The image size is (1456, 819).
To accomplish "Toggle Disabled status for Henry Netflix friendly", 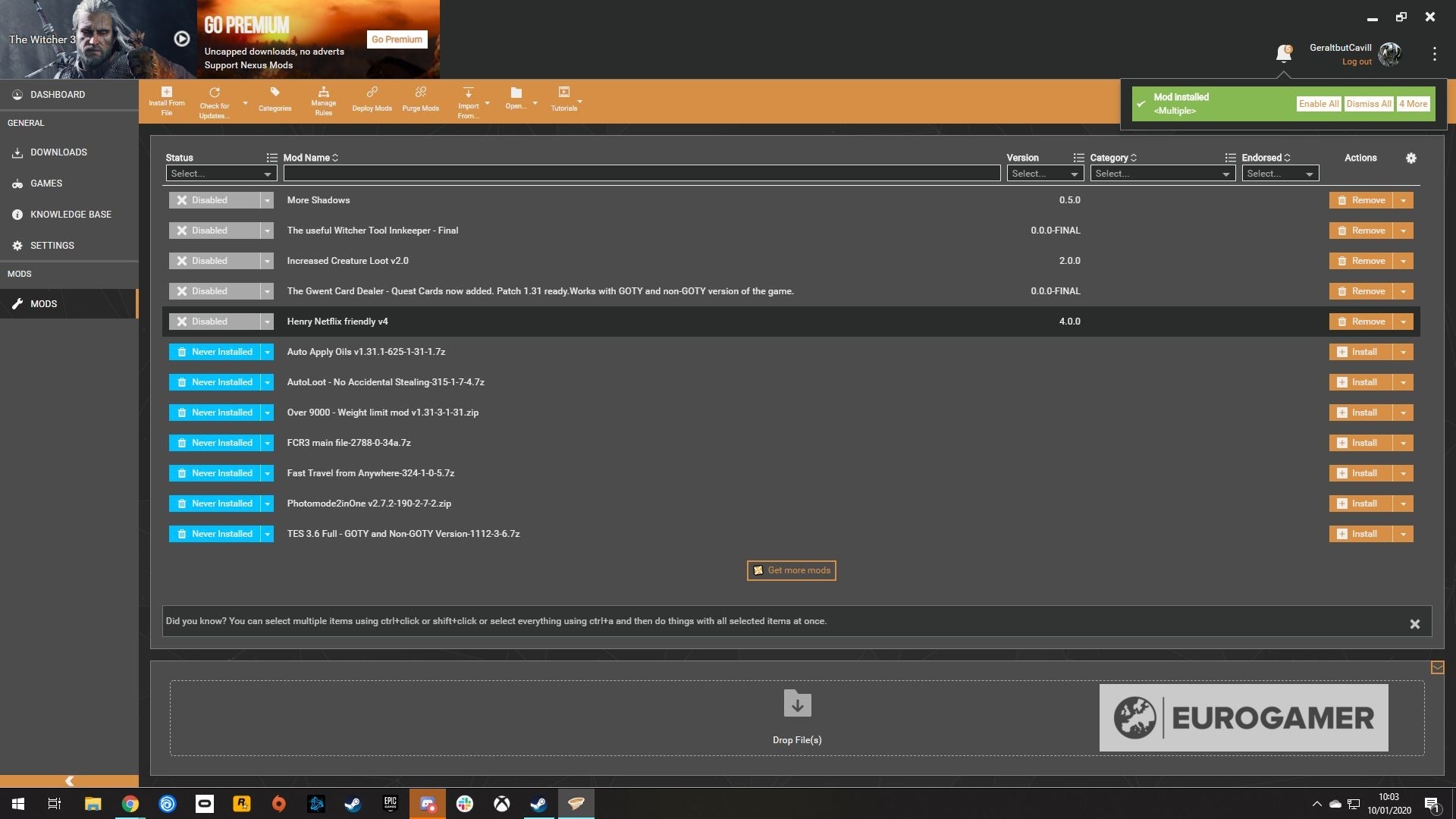I will (214, 322).
